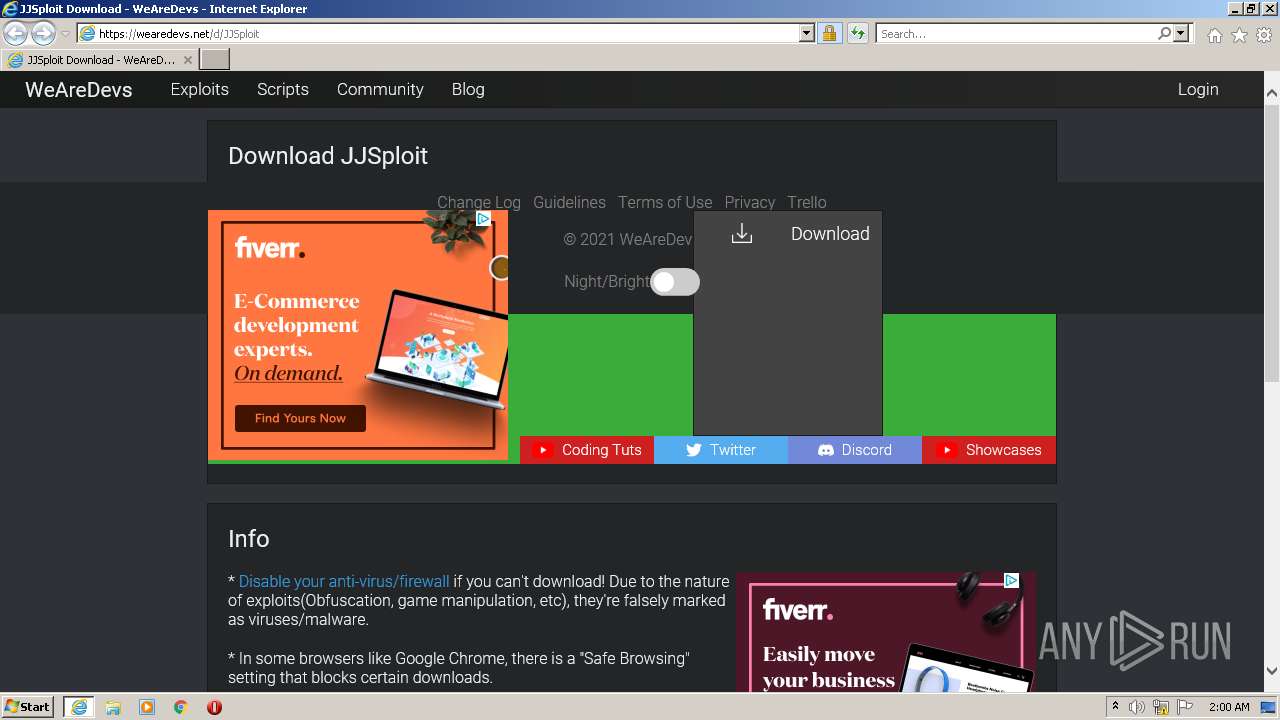The height and width of the screenshot is (720, 1280).
Task: Open the Trello link
Action: tap(807, 202)
